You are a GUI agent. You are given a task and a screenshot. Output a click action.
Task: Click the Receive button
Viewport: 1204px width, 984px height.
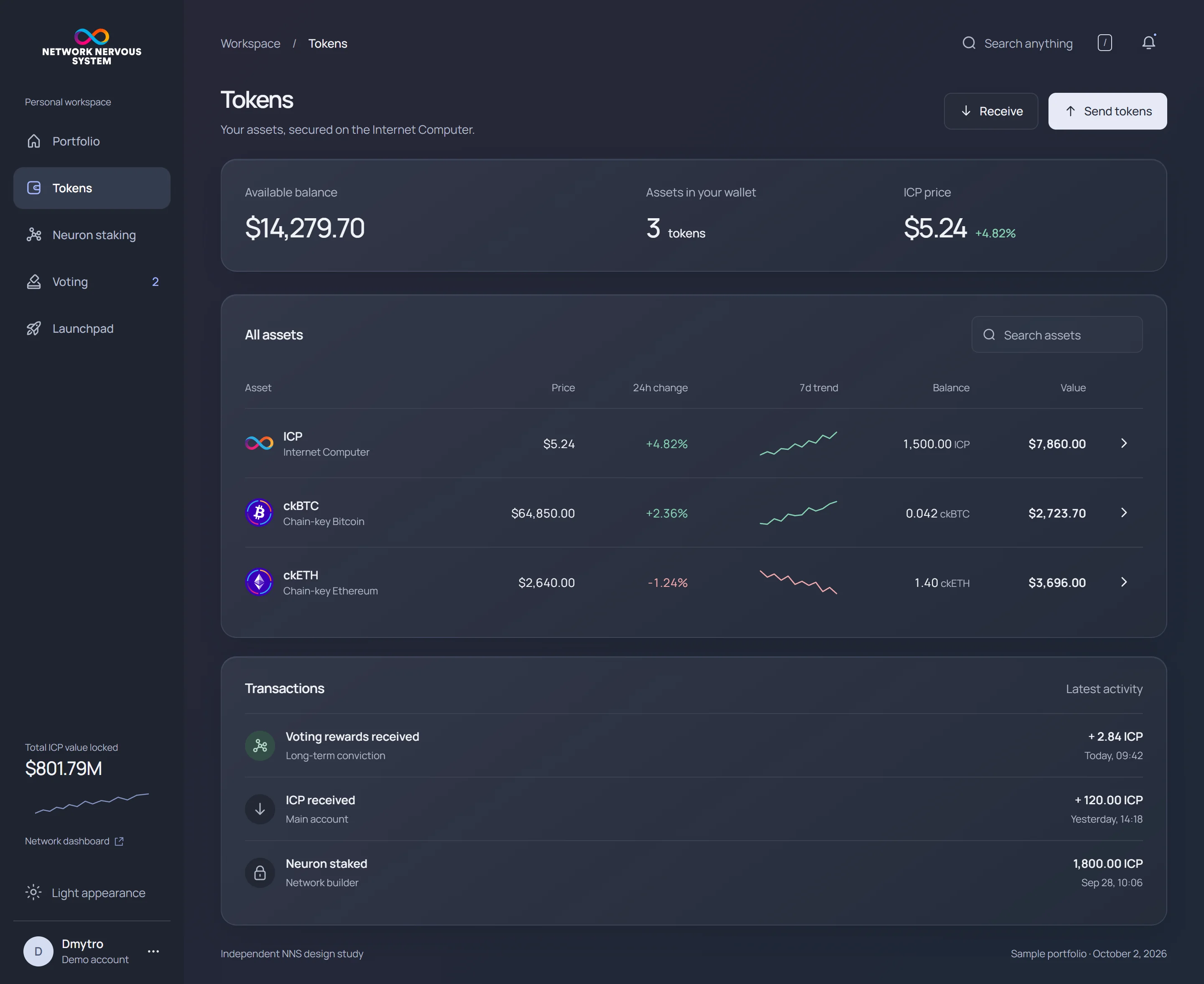[x=991, y=111]
